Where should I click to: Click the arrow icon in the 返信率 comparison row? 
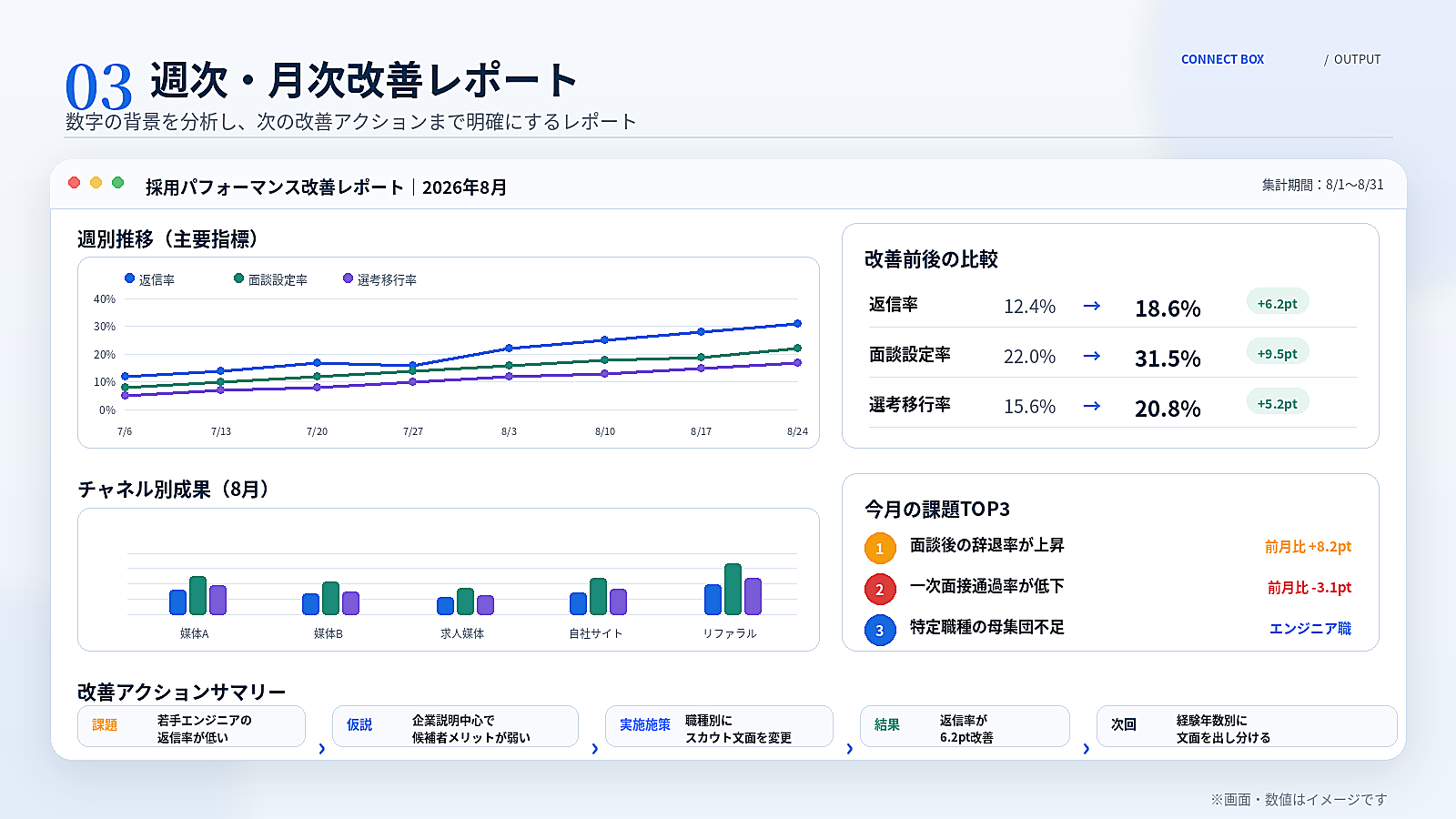point(1092,306)
